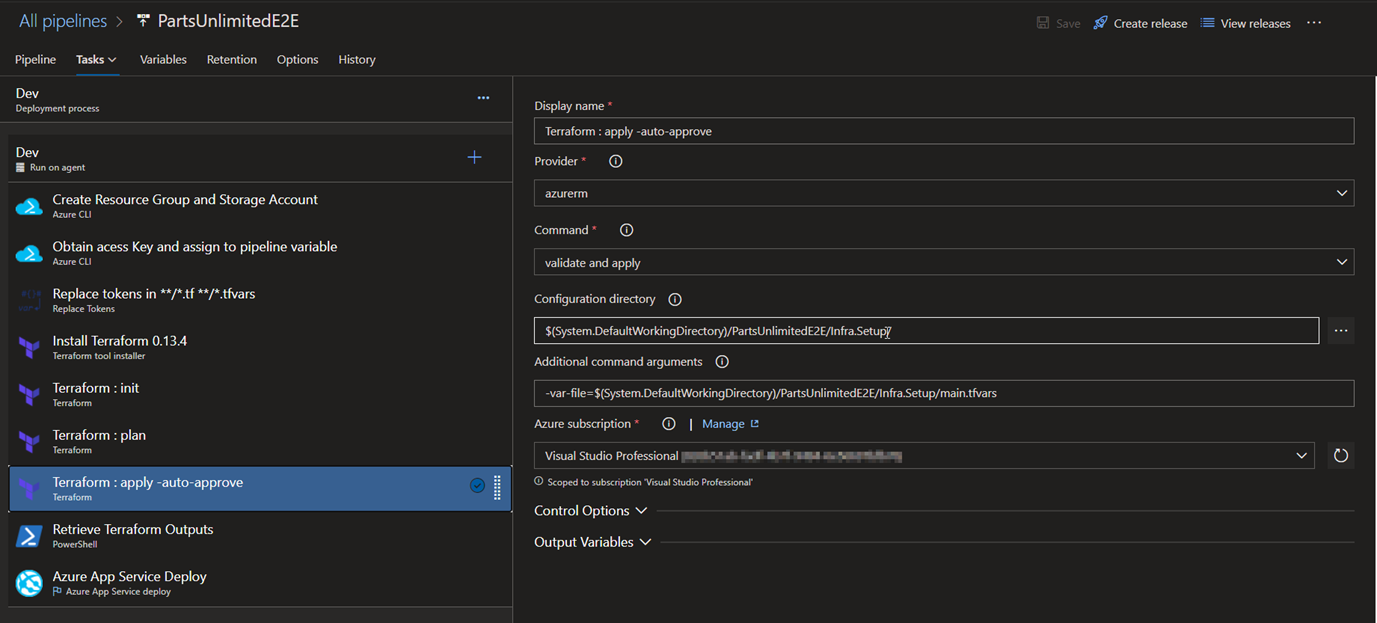Select Create Resource Group and Storage Account task
Image resolution: width=1377 pixels, height=623 pixels.
(x=260, y=206)
